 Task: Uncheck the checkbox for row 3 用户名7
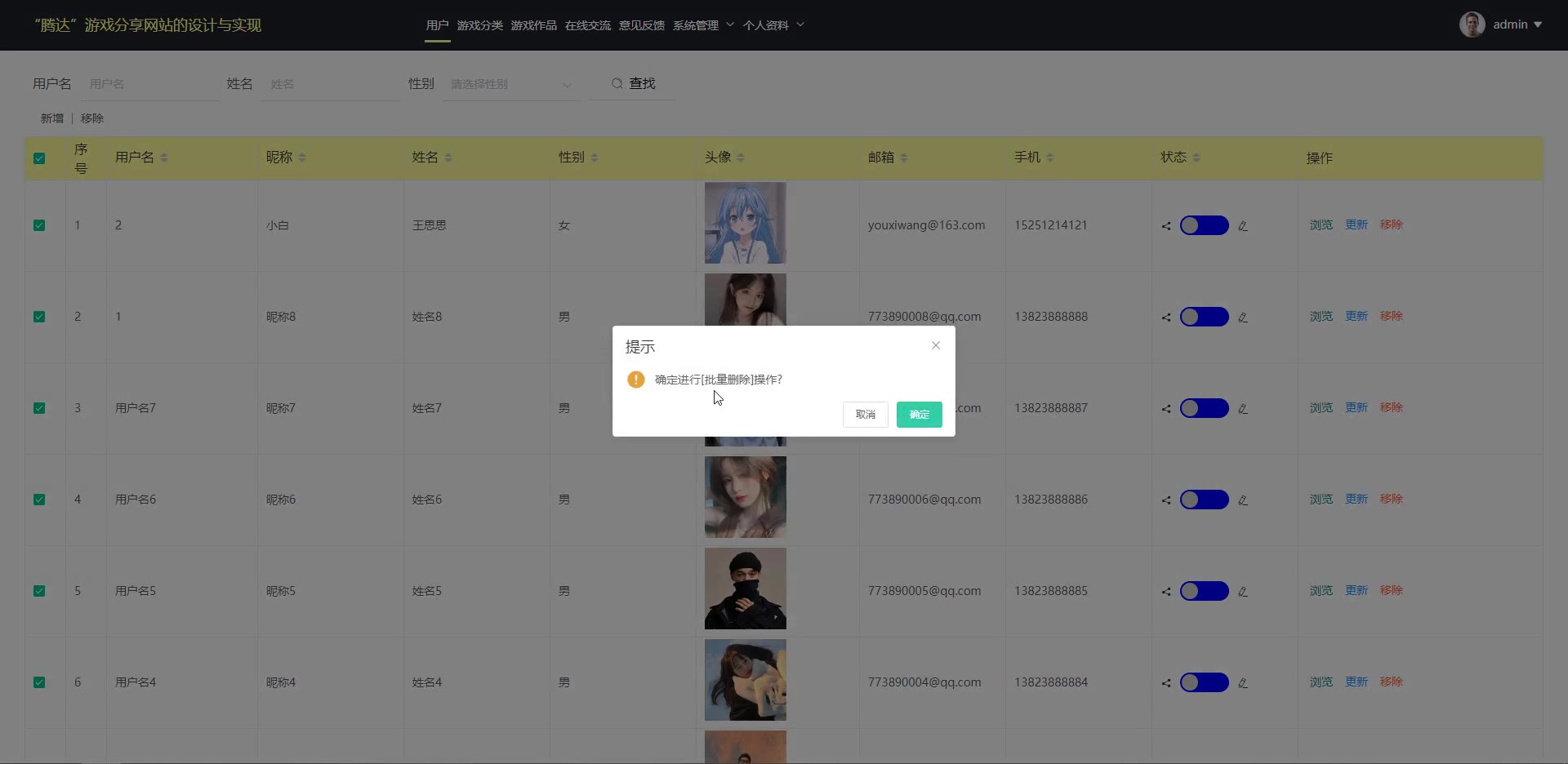tap(39, 408)
